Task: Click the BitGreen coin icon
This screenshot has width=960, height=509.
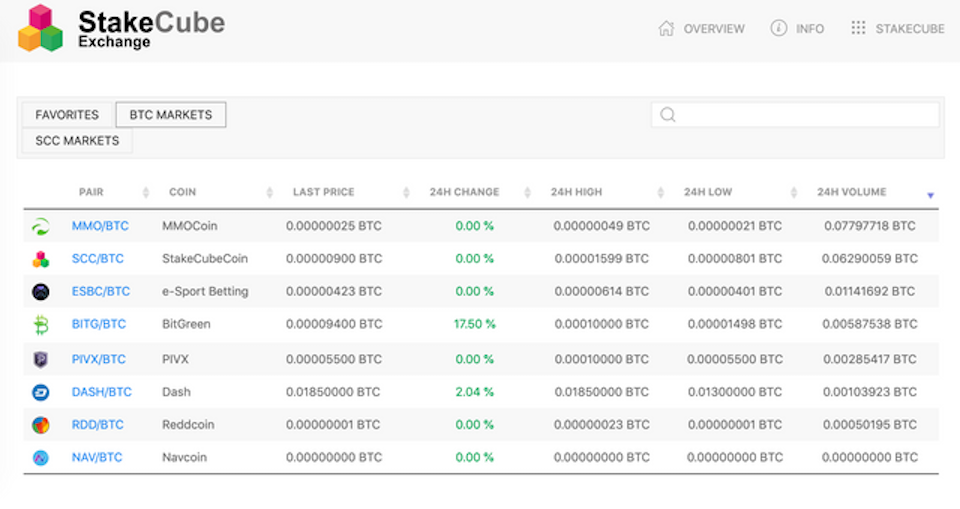Action: [x=40, y=325]
